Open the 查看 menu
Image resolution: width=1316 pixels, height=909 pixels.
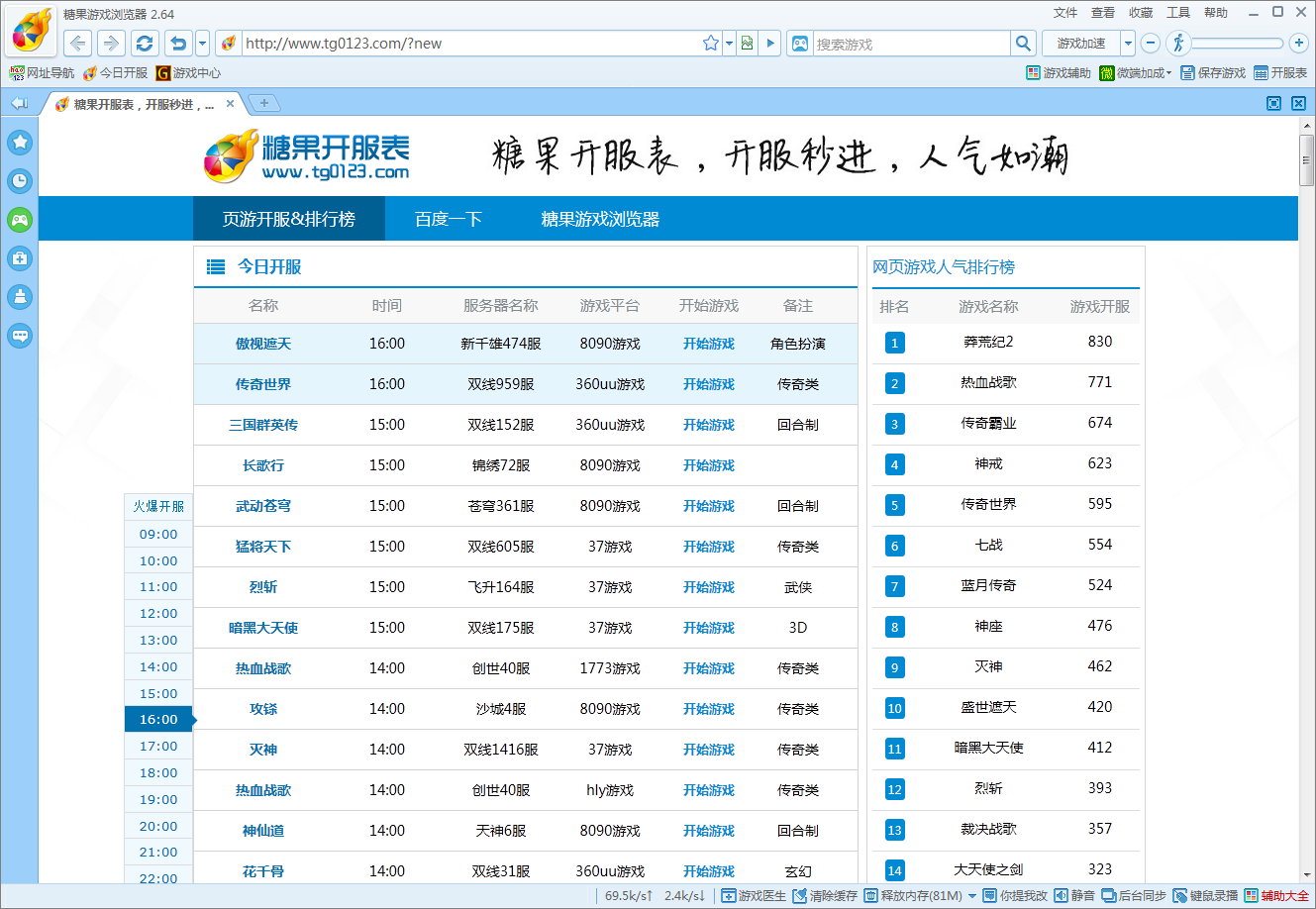click(x=1103, y=13)
